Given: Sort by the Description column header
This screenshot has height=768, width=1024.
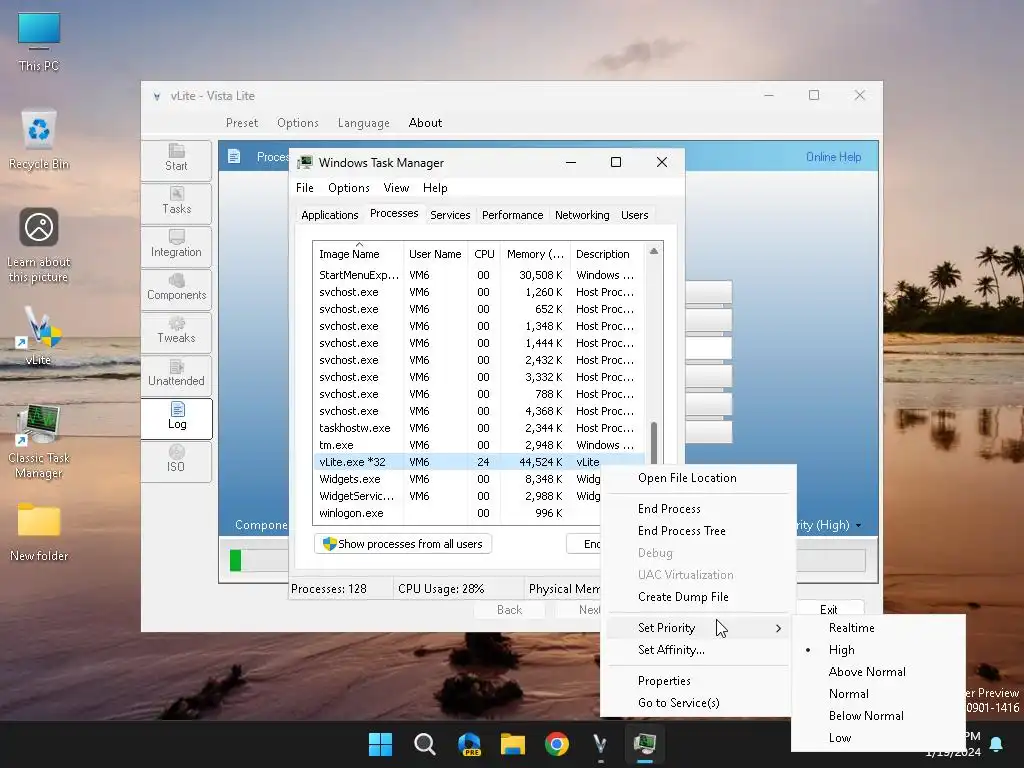Looking at the screenshot, I should [x=607, y=254].
